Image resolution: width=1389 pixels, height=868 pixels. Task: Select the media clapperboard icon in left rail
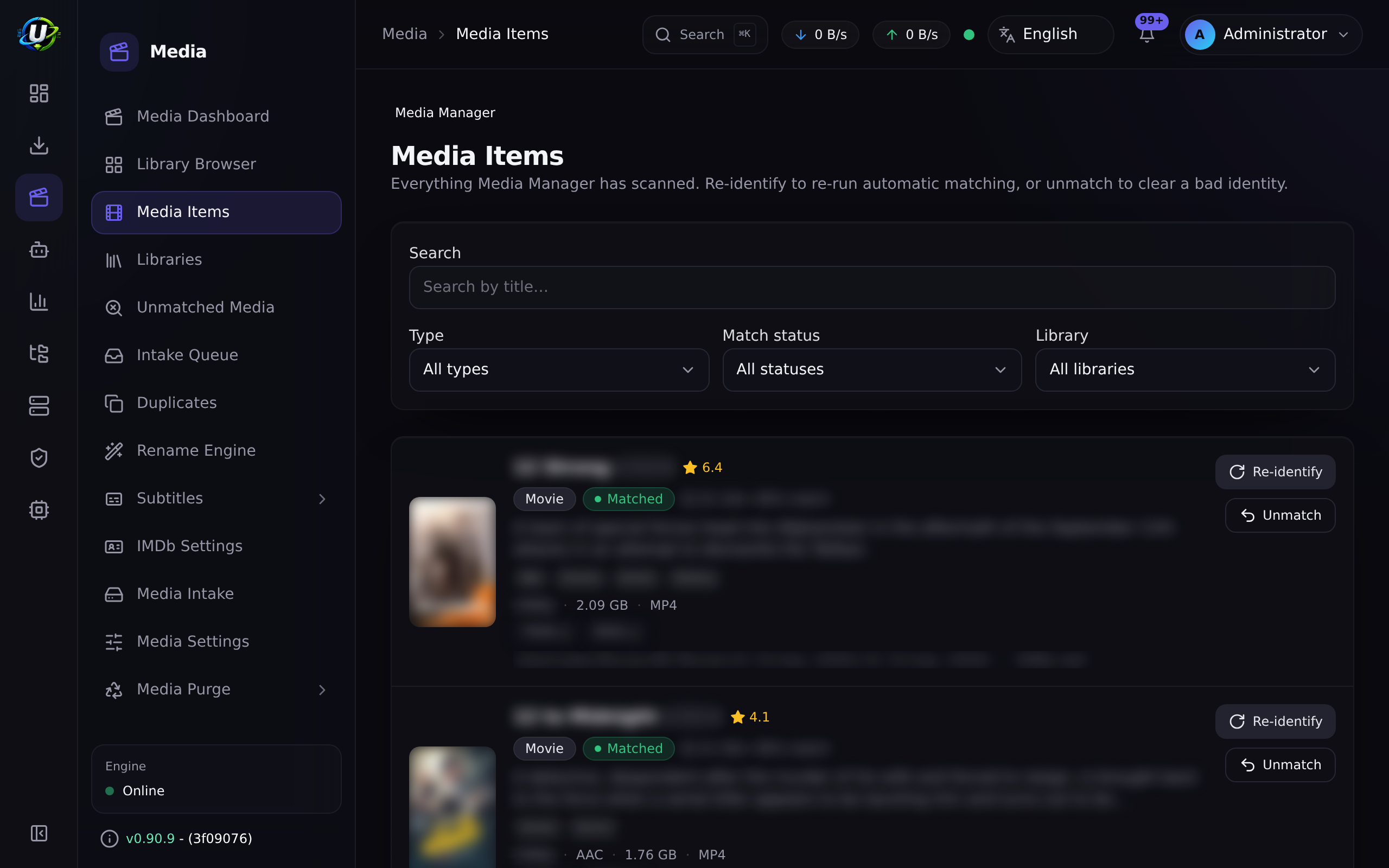tap(39, 197)
